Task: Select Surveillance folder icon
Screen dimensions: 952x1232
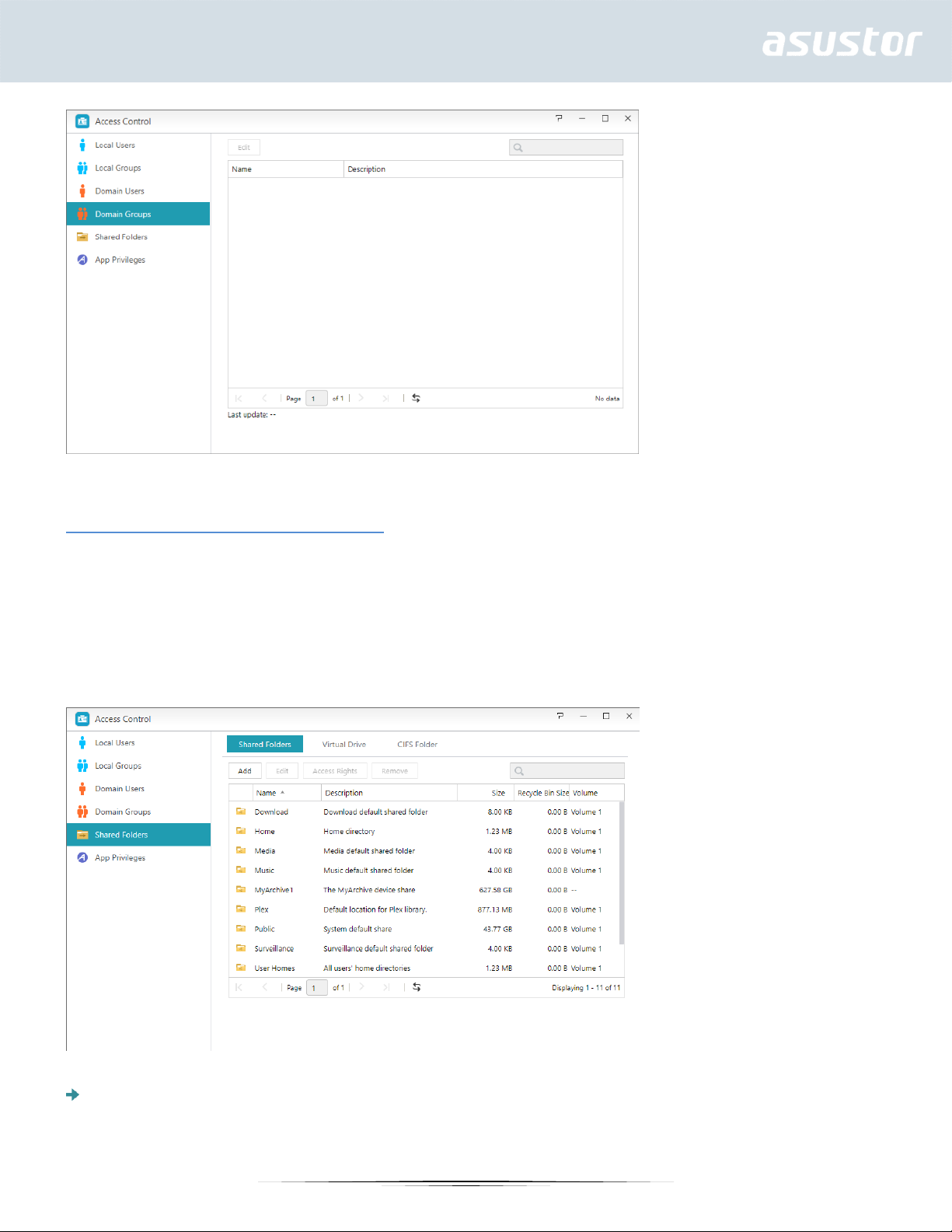Action: pos(241,948)
